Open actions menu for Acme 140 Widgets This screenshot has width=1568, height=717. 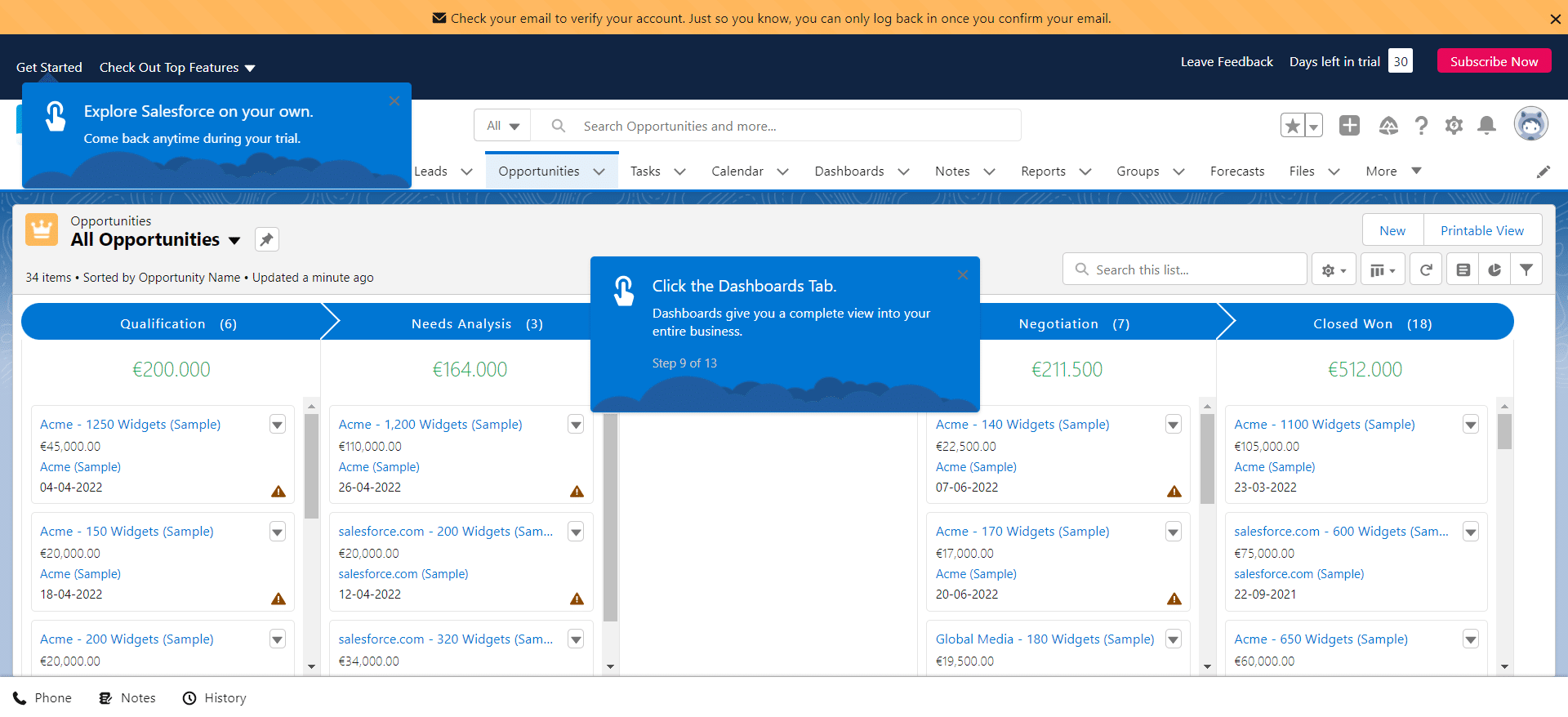(x=1174, y=425)
